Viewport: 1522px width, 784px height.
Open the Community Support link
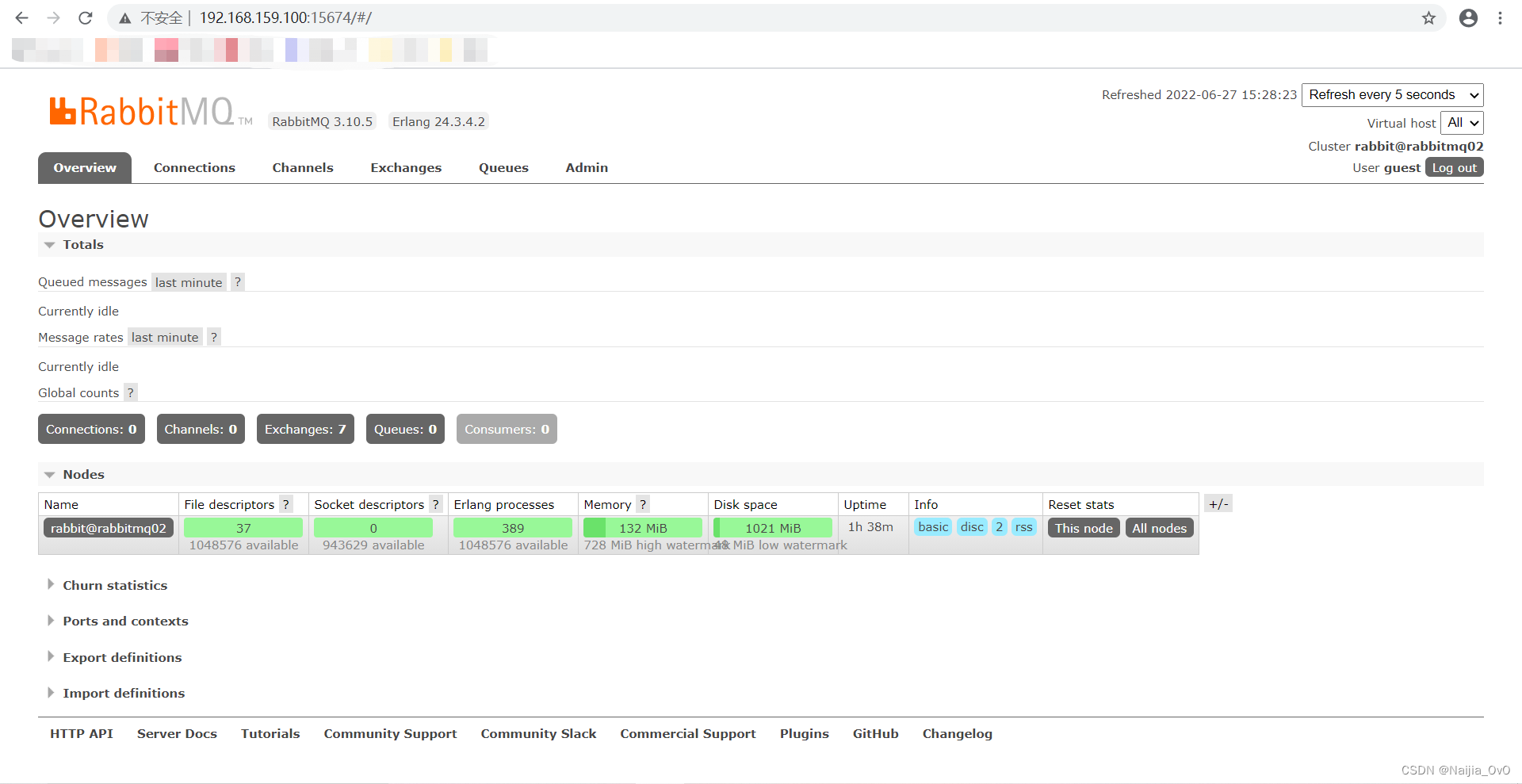[x=390, y=734]
